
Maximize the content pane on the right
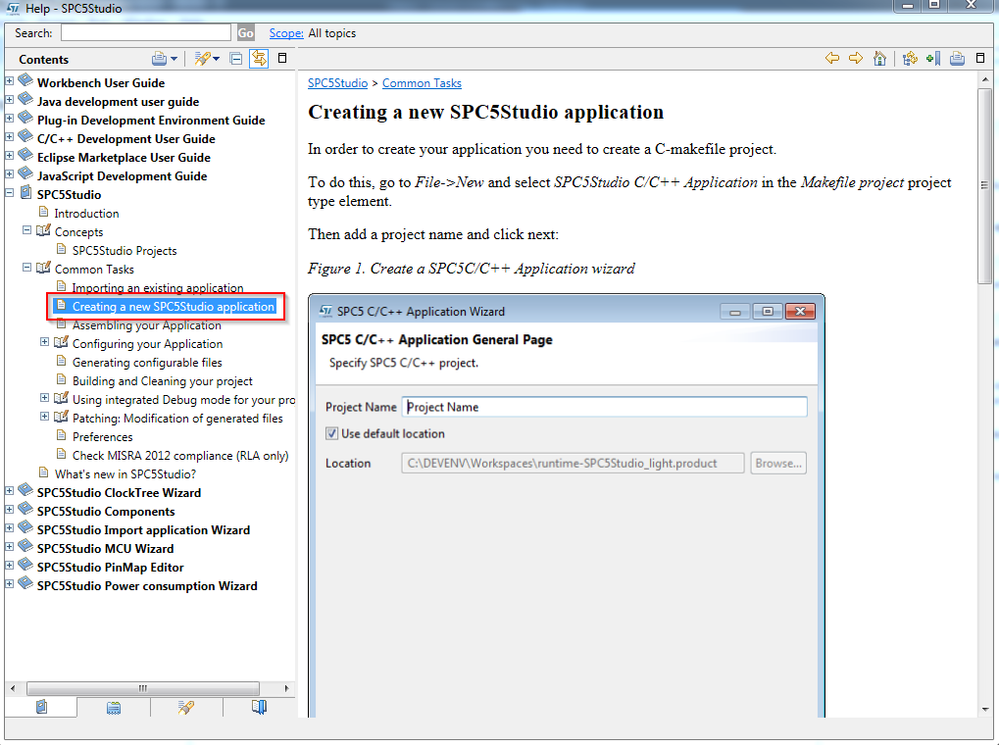tap(981, 58)
